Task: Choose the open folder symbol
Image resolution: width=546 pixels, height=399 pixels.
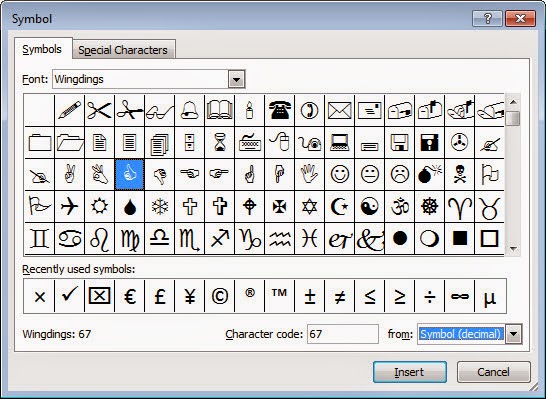Action: [70, 142]
